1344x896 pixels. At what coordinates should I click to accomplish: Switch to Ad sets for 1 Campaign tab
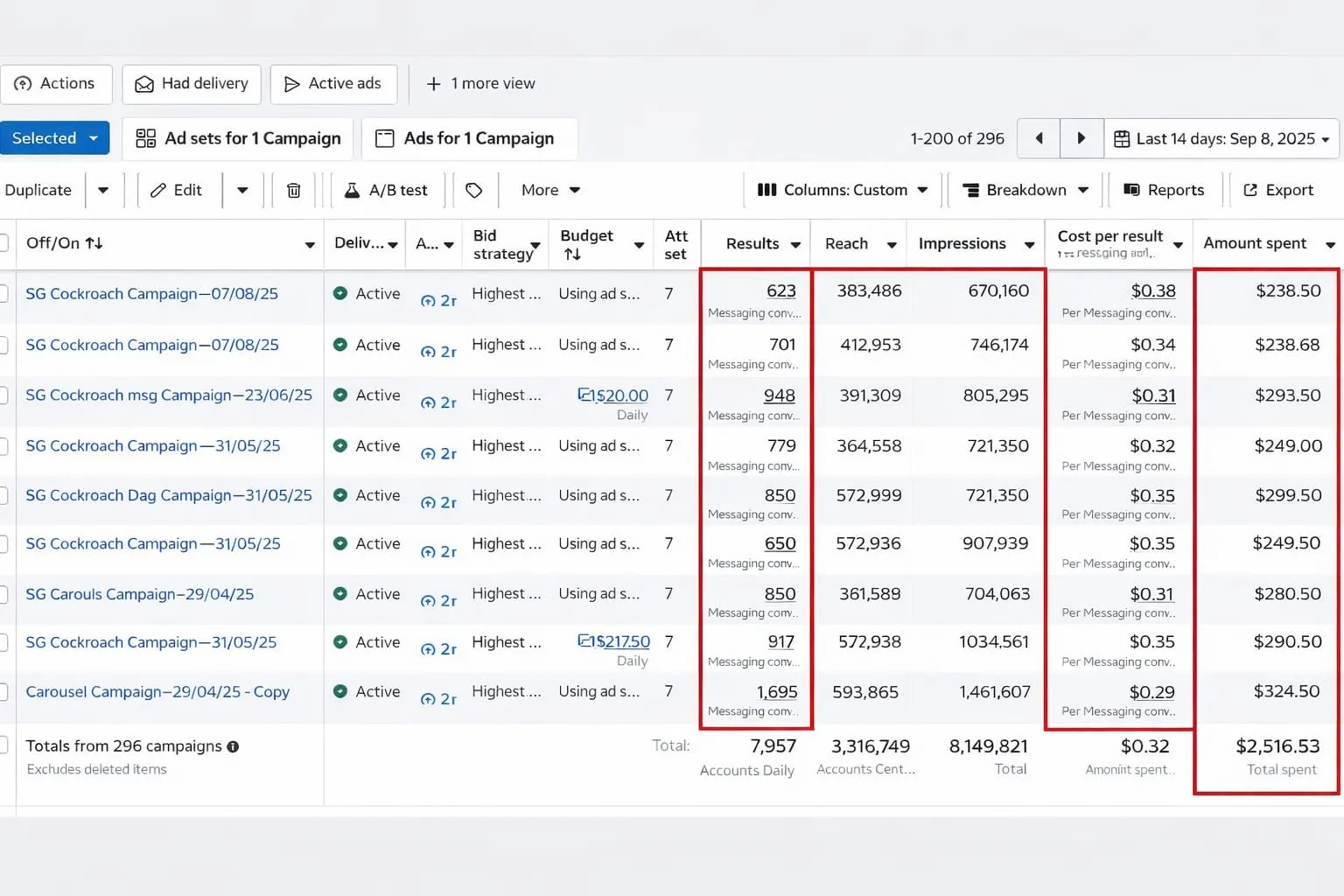(x=238, y=138)
